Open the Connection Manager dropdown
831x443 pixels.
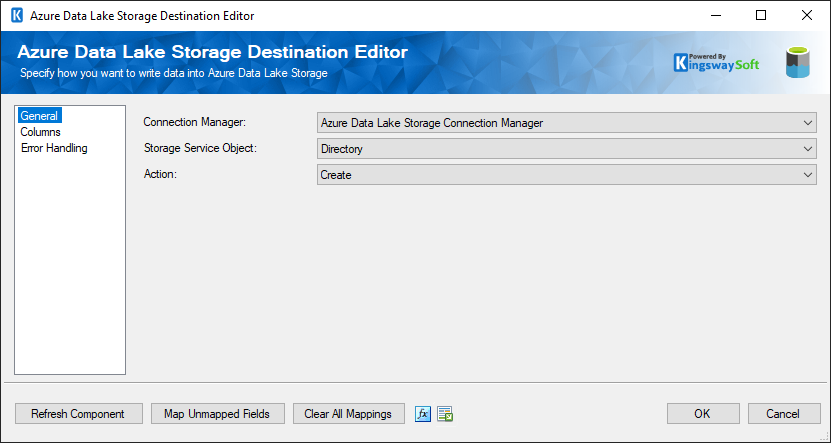click(567, 123)
